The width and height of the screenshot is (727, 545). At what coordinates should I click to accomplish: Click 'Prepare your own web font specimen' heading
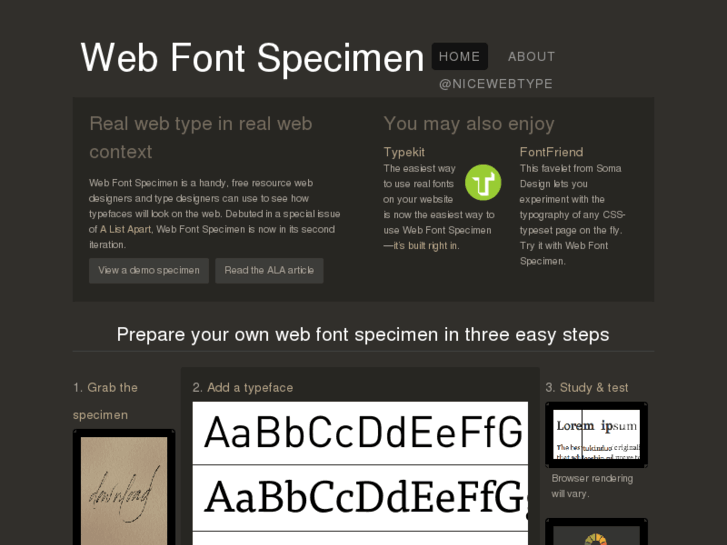pyautogui.click(x=363, y=334)
